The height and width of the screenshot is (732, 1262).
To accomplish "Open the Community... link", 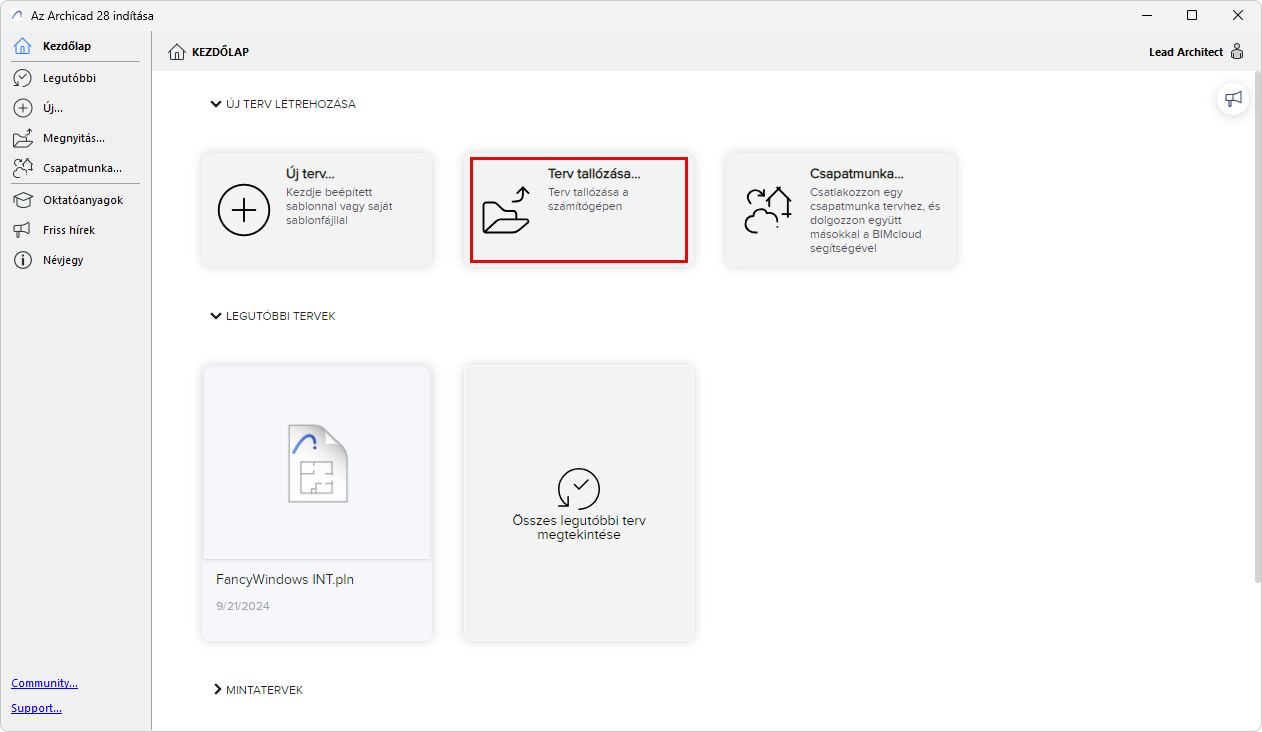I will click(x=44, y=683).
